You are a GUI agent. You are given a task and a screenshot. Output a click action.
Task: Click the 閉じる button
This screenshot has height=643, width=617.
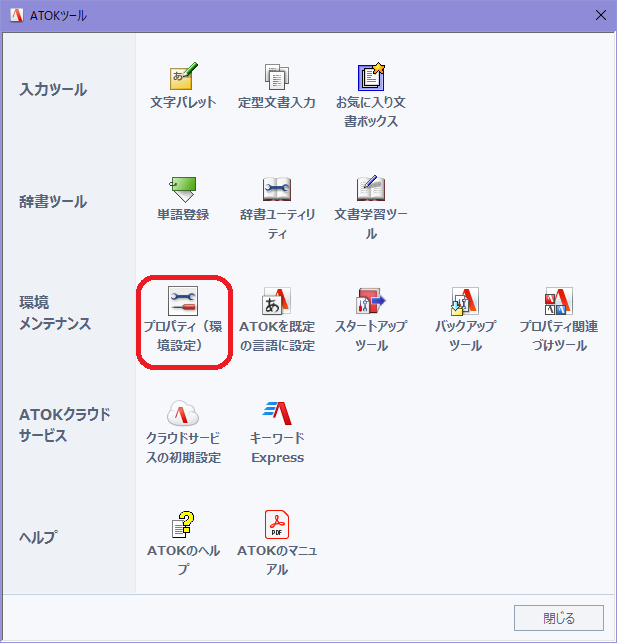pos(559,618)
